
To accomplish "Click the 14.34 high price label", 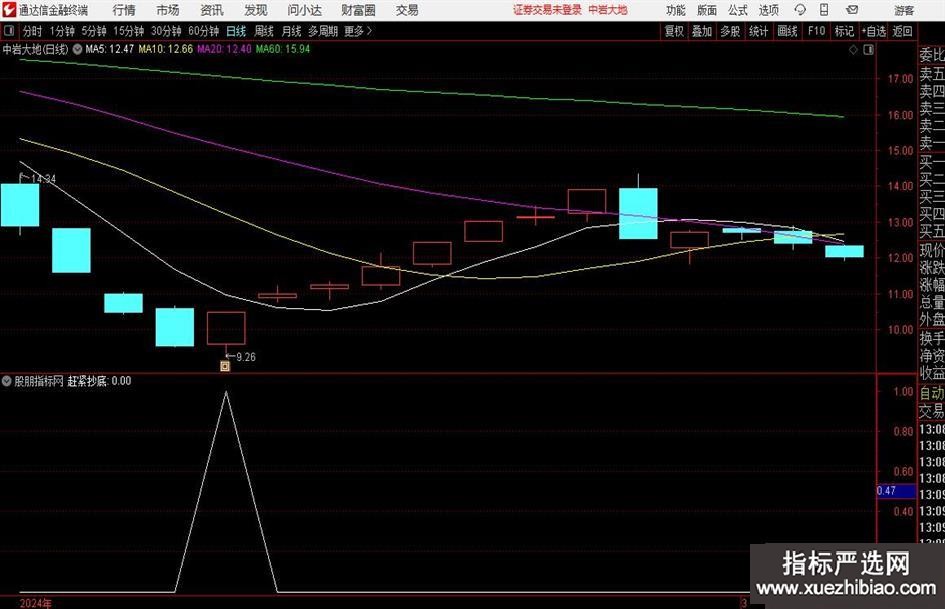I will (43, 179).
